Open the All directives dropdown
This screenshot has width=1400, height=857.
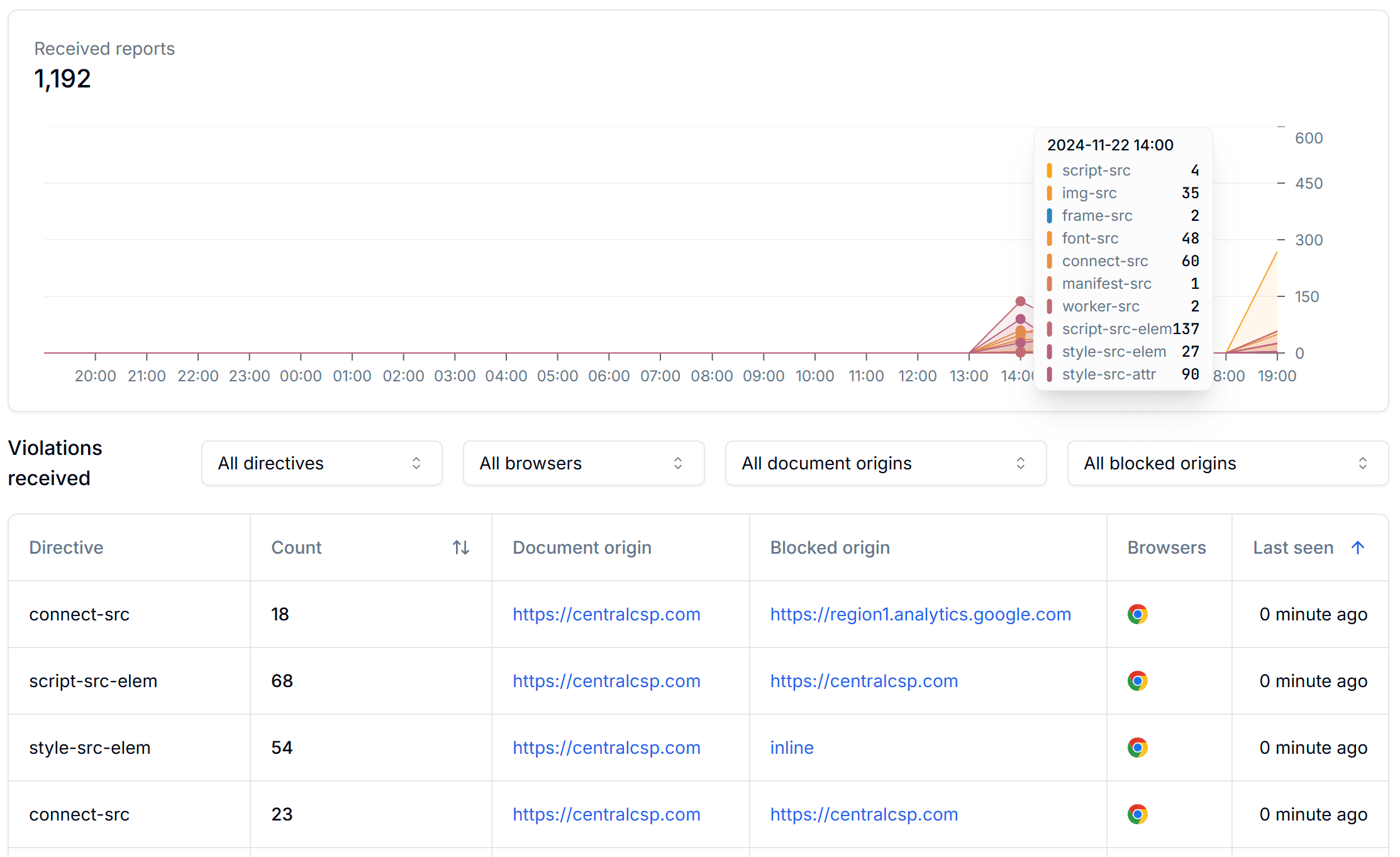coord(321,463)
